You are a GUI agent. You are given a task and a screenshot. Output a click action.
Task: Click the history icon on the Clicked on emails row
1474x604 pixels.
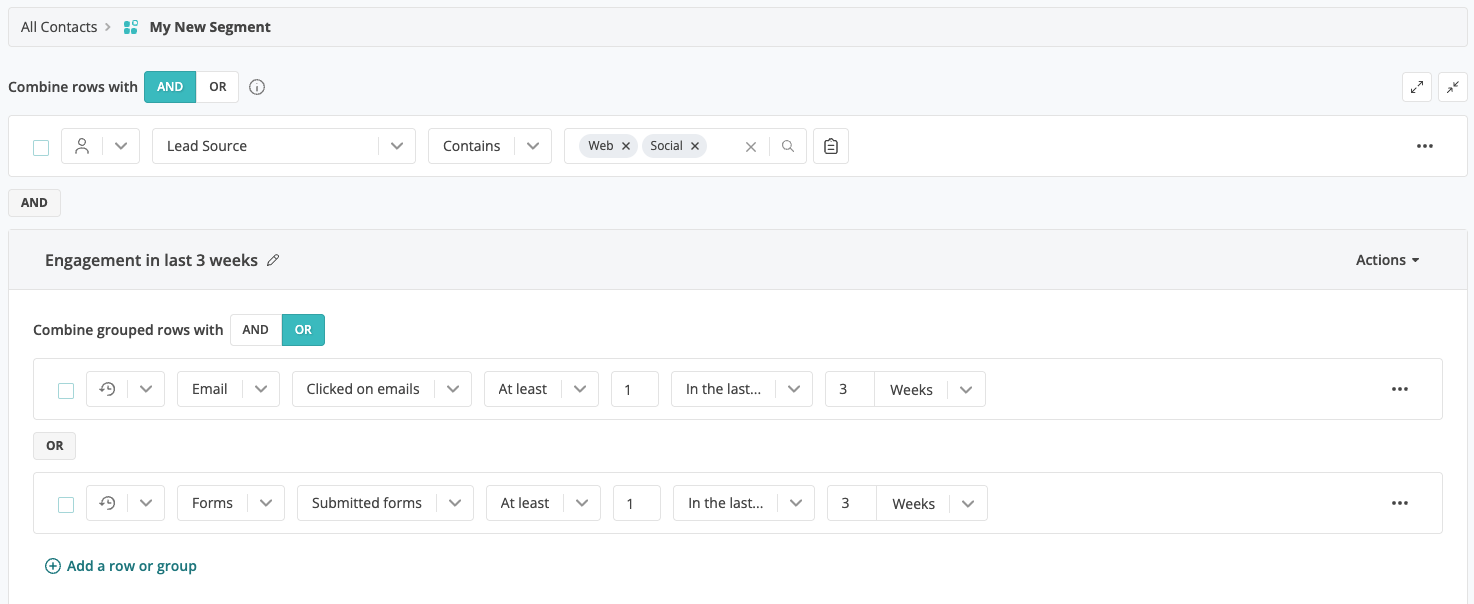pyautogui.click(x=107, y=389)
